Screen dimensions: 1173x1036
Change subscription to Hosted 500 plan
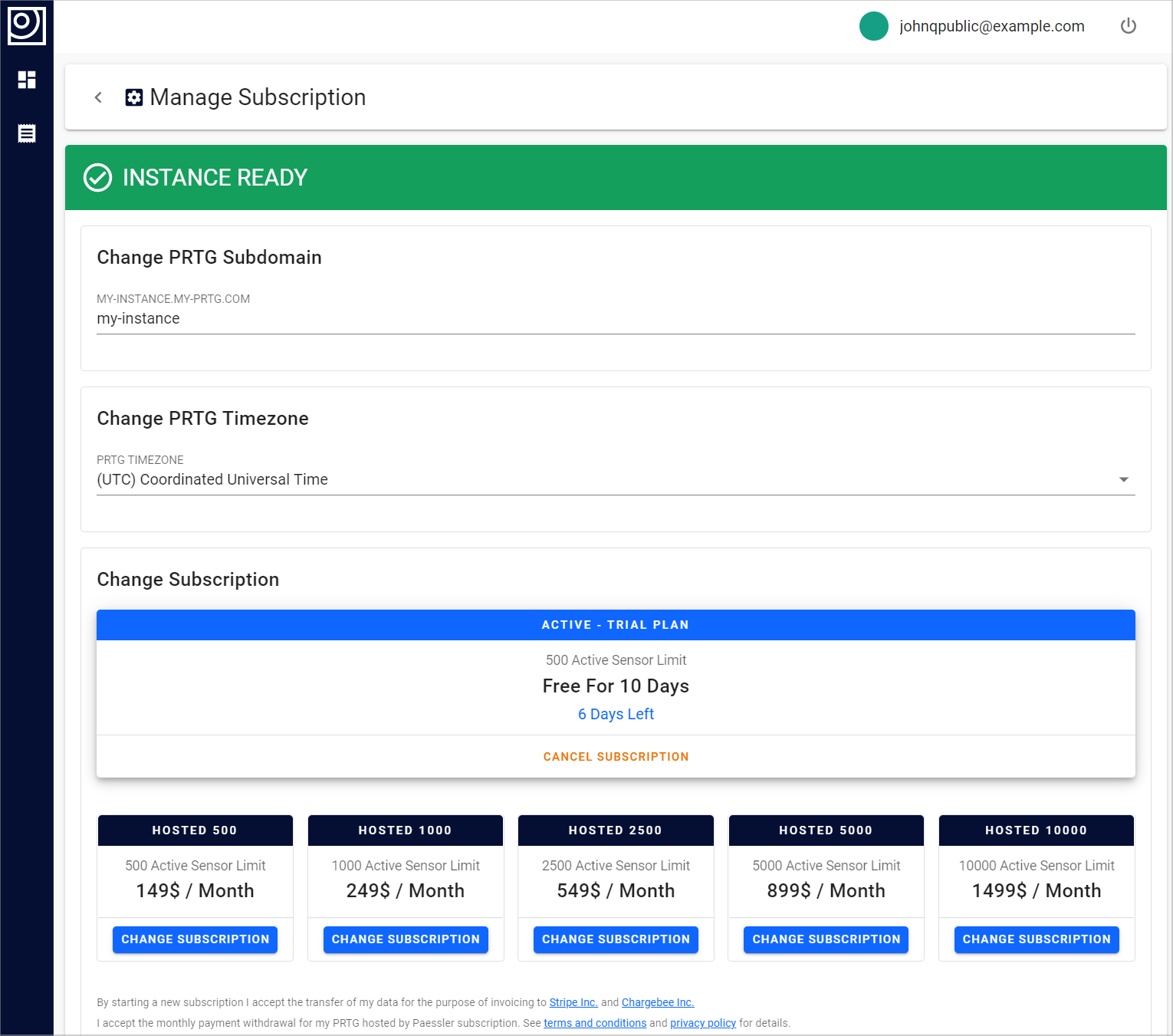[195, 939]
